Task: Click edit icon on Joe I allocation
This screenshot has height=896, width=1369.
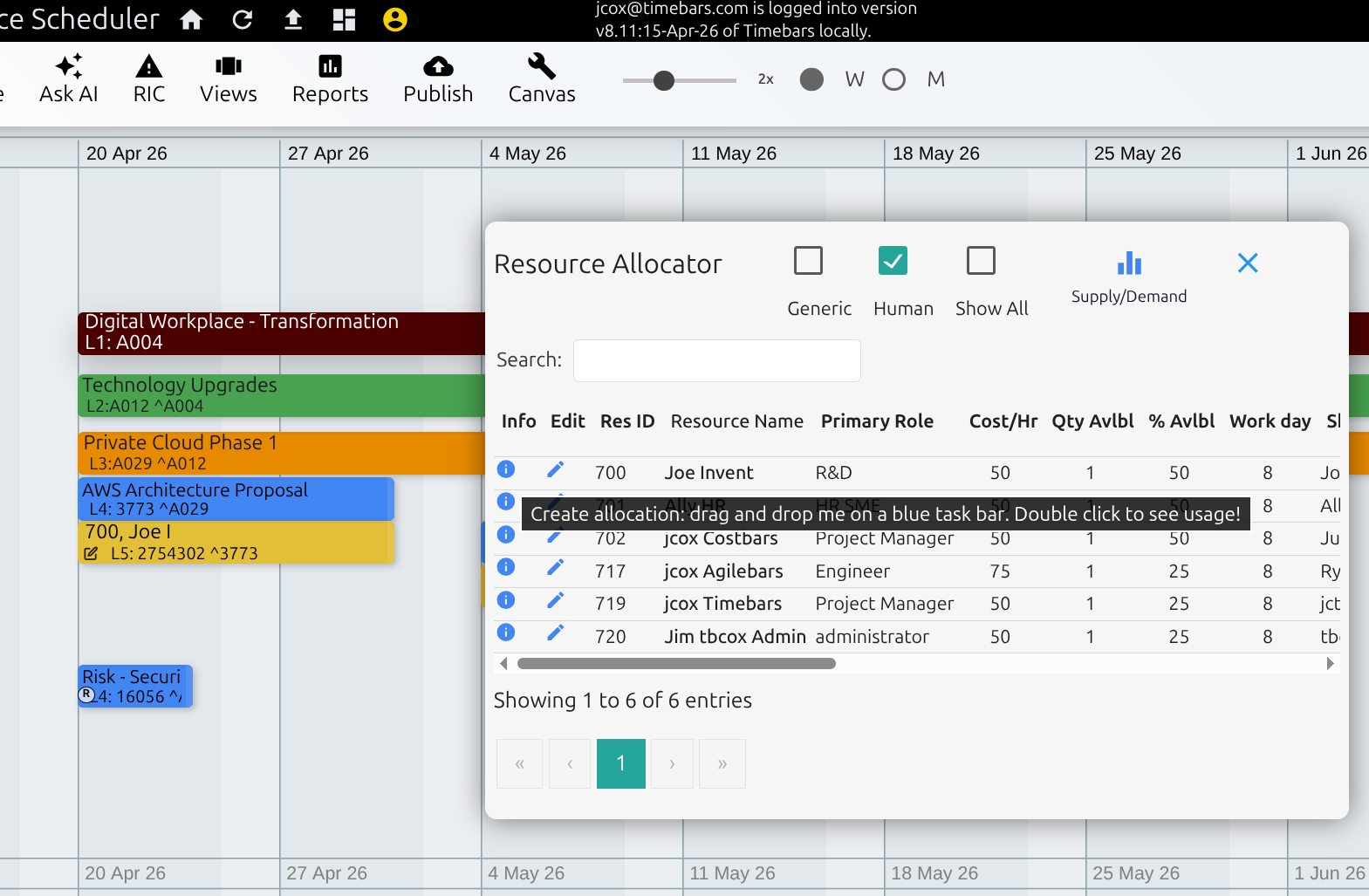Action: tap(91, 553)
